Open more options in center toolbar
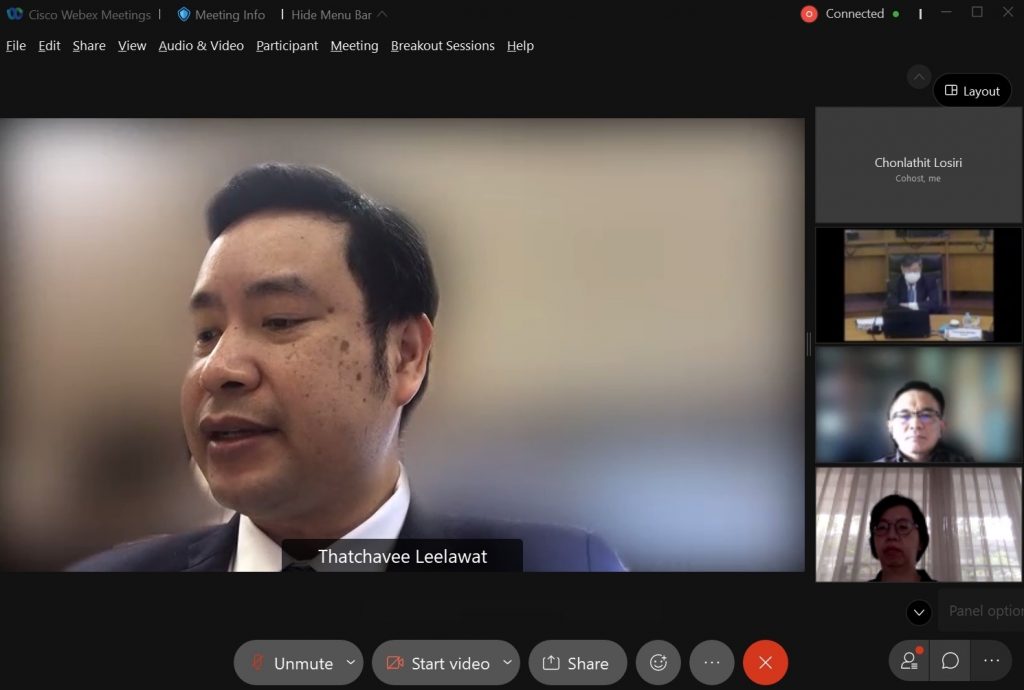The height and width of the screenshot is (690, 1024). pos(711,662)
